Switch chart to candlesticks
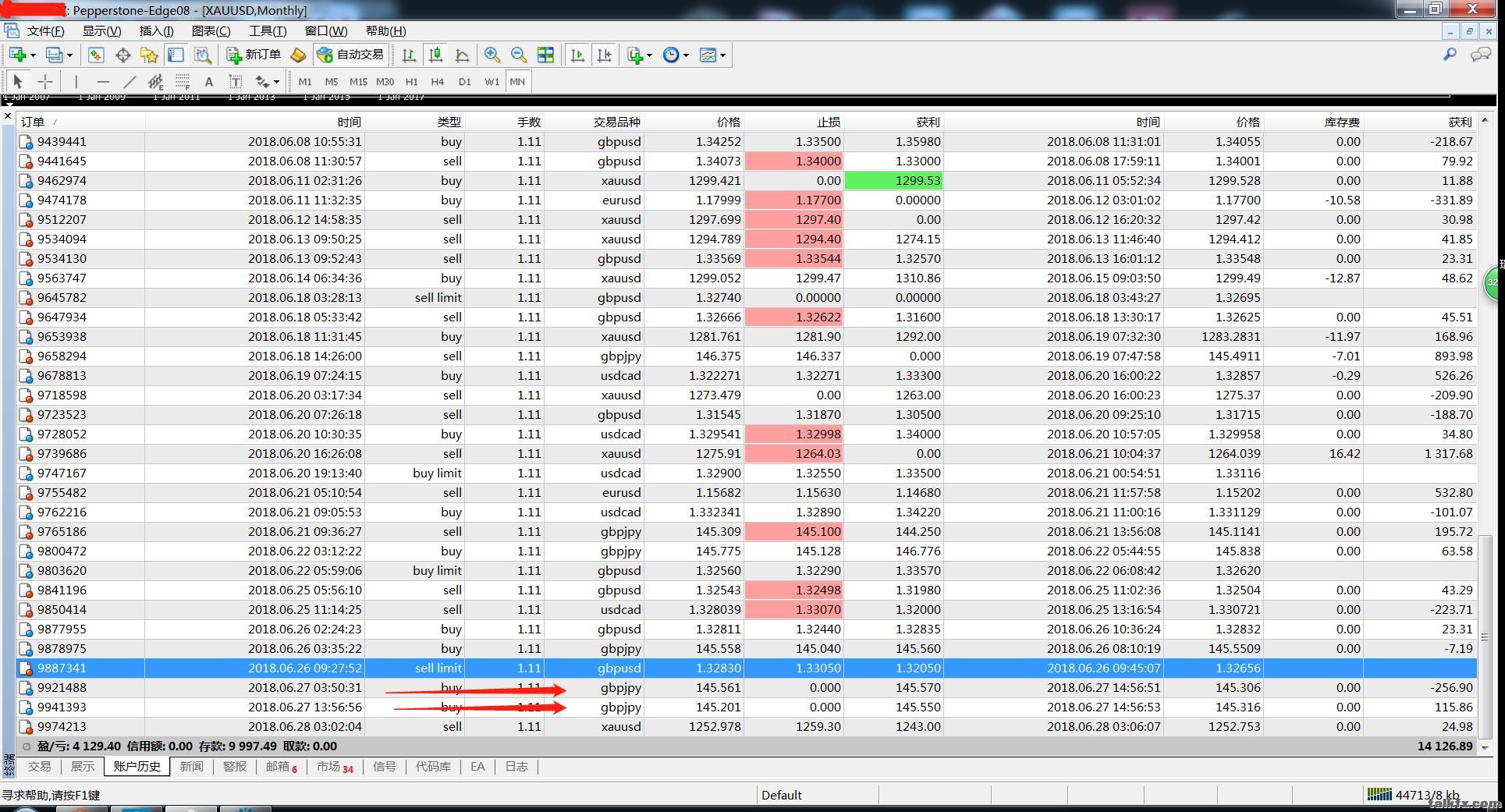1505x812 pixels. point(435,55)
